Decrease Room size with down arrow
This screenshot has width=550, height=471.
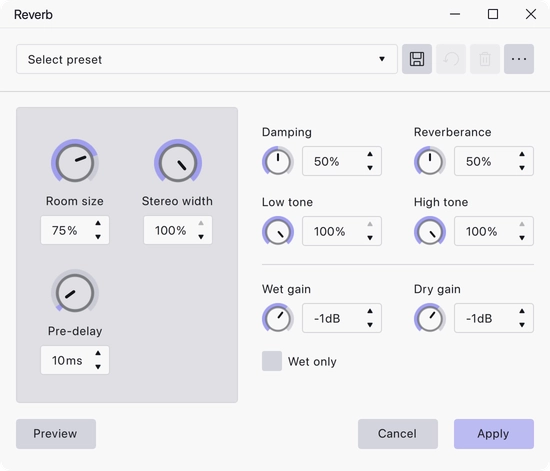click(98, 237)
